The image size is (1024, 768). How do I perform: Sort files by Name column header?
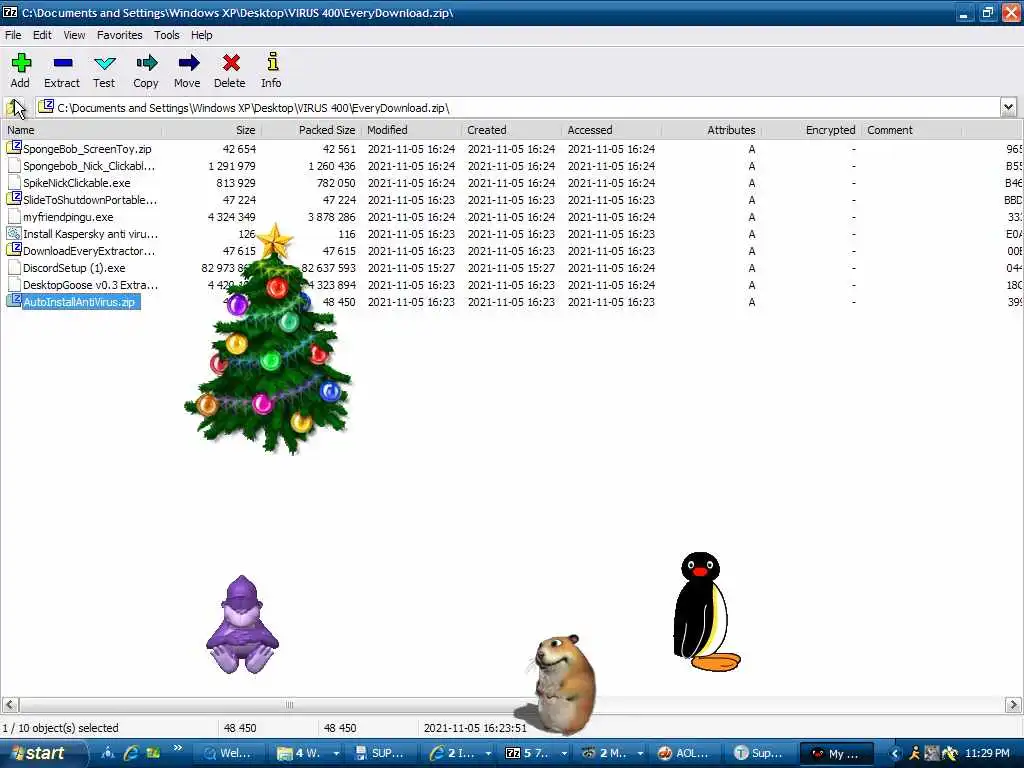click(x=81, y=130)
